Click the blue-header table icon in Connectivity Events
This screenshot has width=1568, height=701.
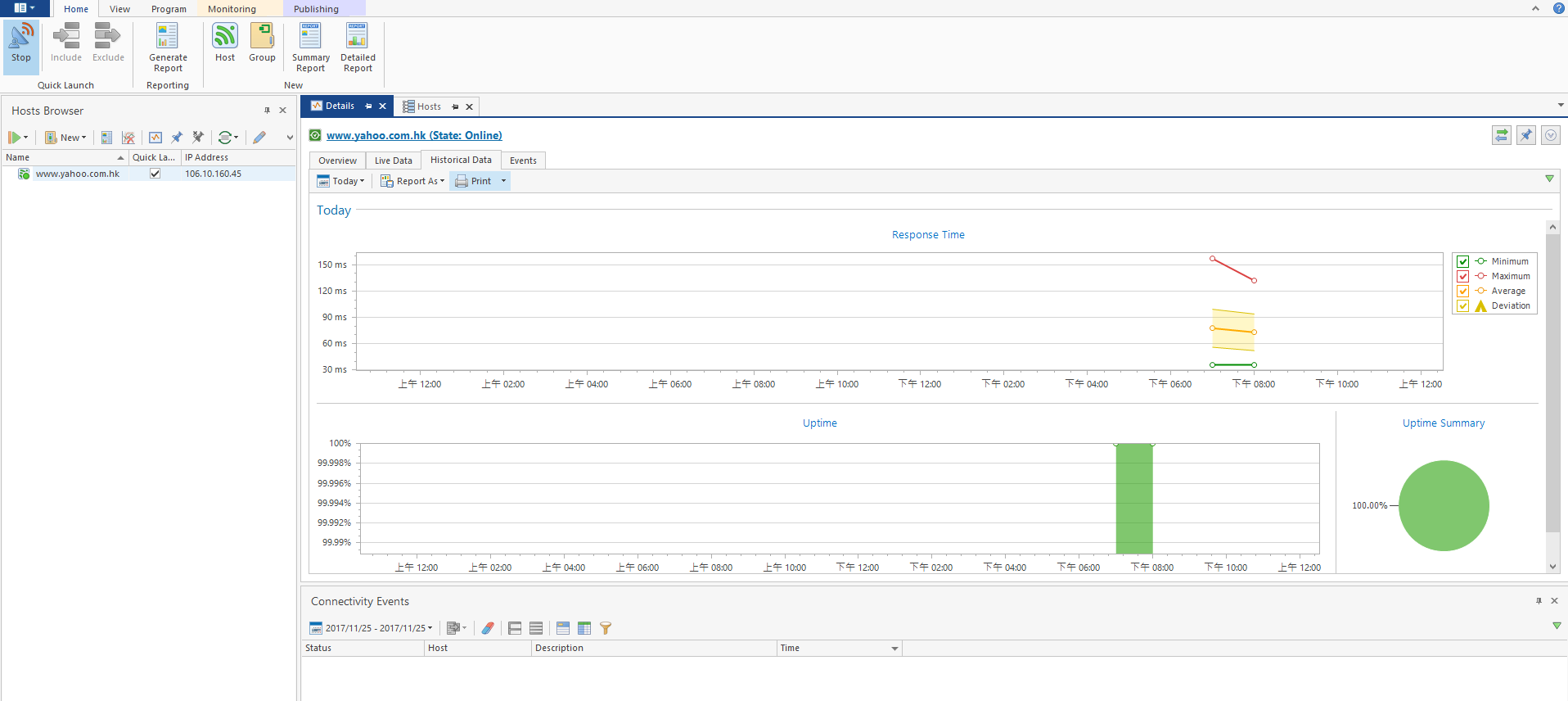pyautogui.click(x=563, y=628)
